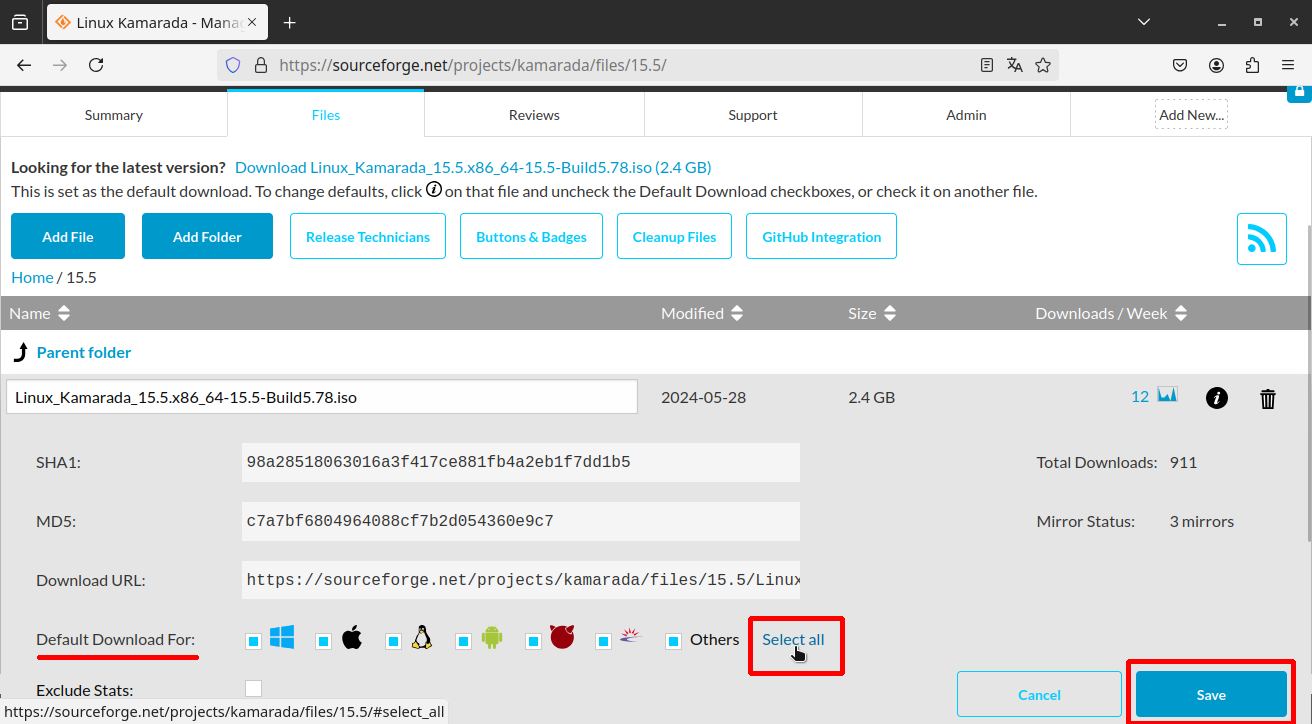Uncheck the checkbox beside the Apple logo
Viewport: 1312px width, 724px height.
(323, 641)
